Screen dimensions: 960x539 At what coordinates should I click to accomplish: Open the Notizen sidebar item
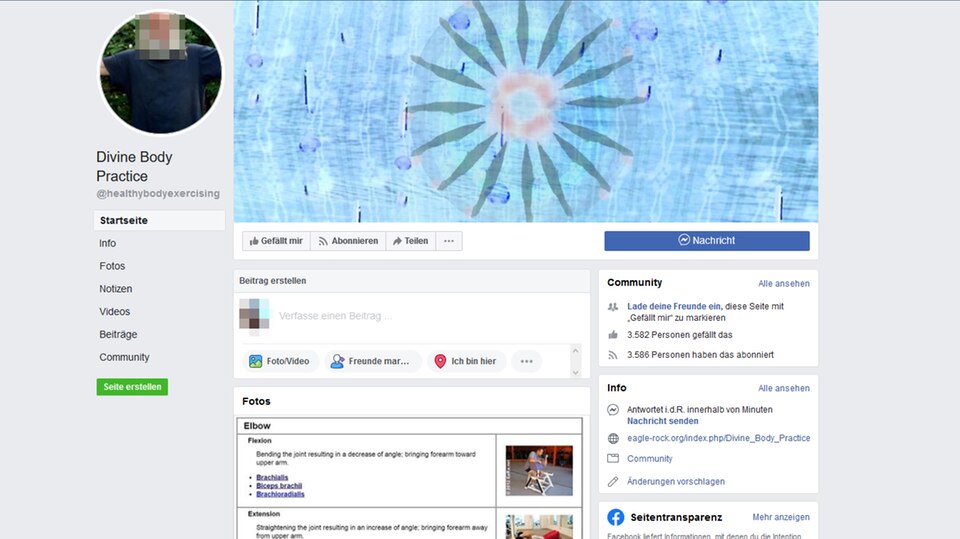click(x=116, y=288)
